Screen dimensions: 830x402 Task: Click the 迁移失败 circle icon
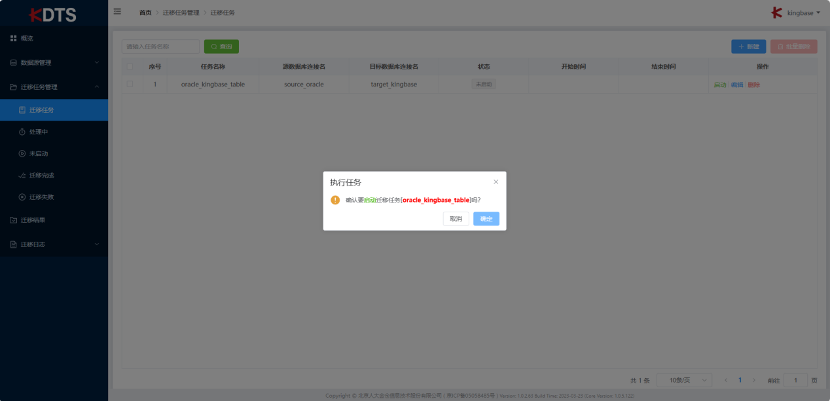tap(22, 197)
